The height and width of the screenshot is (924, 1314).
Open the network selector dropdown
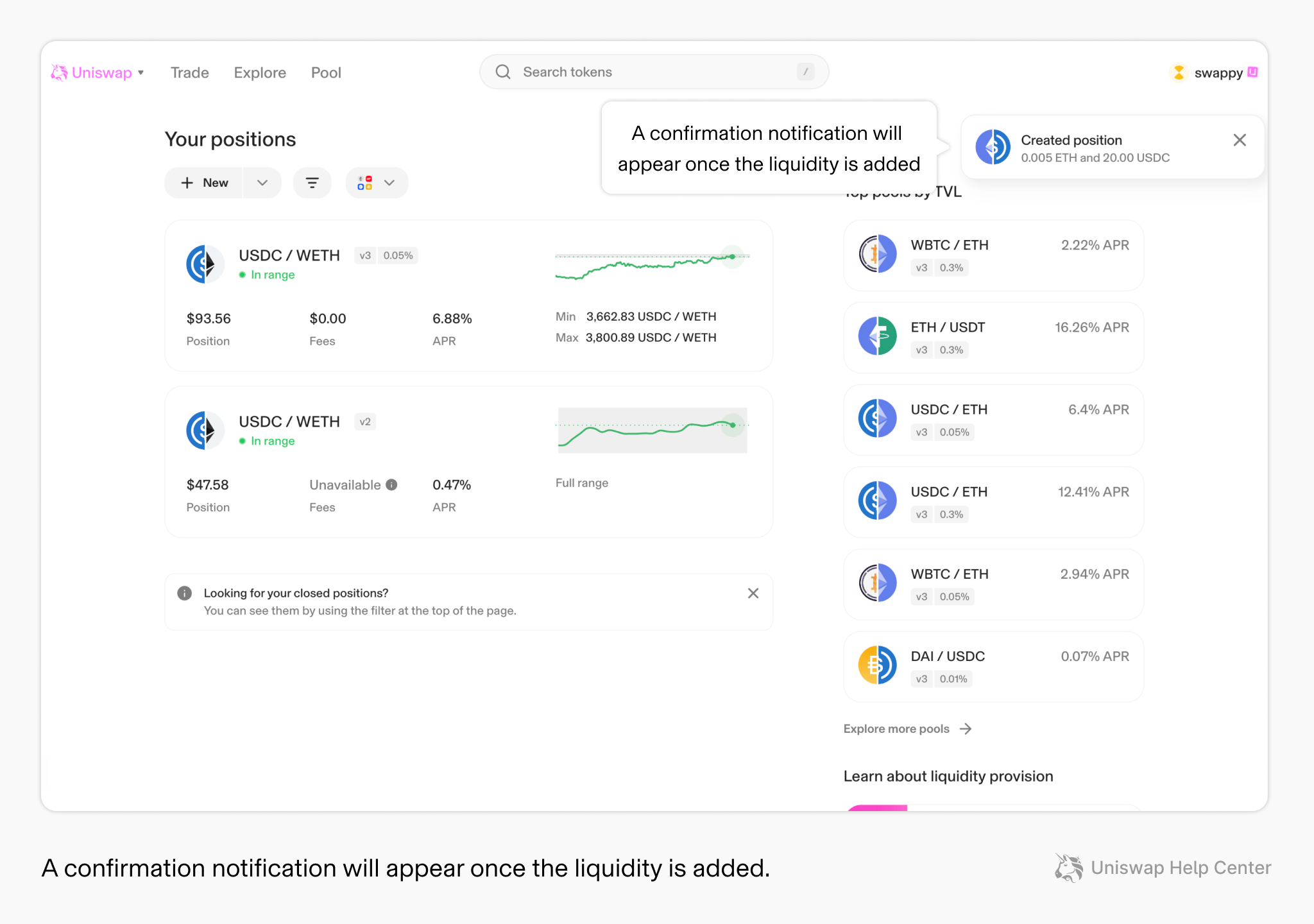(377, 183)
